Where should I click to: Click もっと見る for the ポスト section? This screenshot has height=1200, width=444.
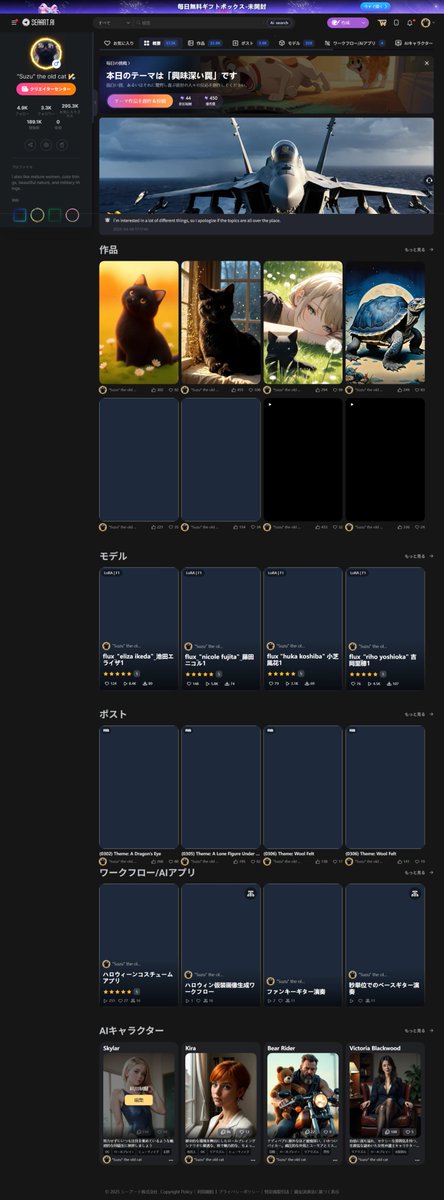coord(418,715)
